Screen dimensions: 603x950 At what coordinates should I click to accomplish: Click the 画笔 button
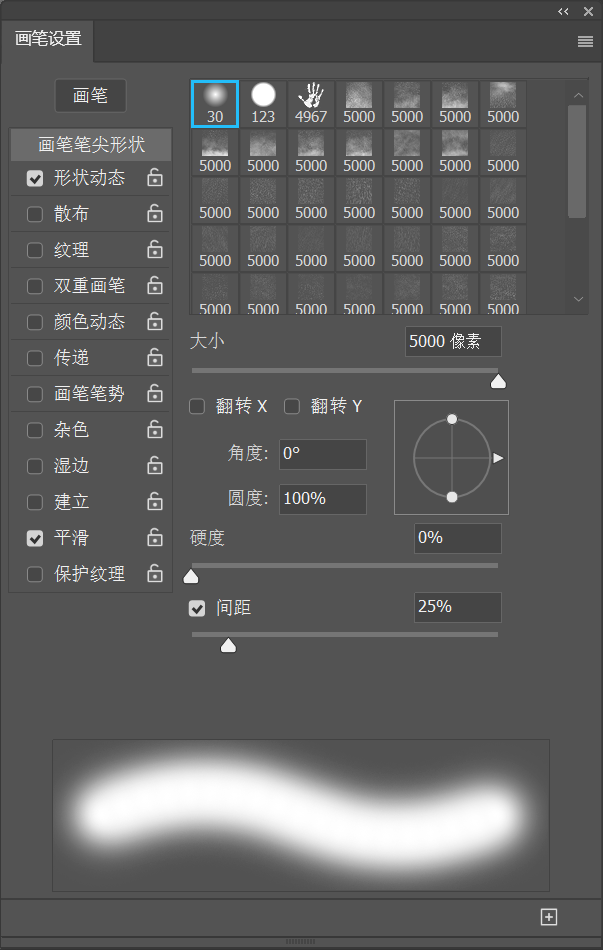click(90, 96)
